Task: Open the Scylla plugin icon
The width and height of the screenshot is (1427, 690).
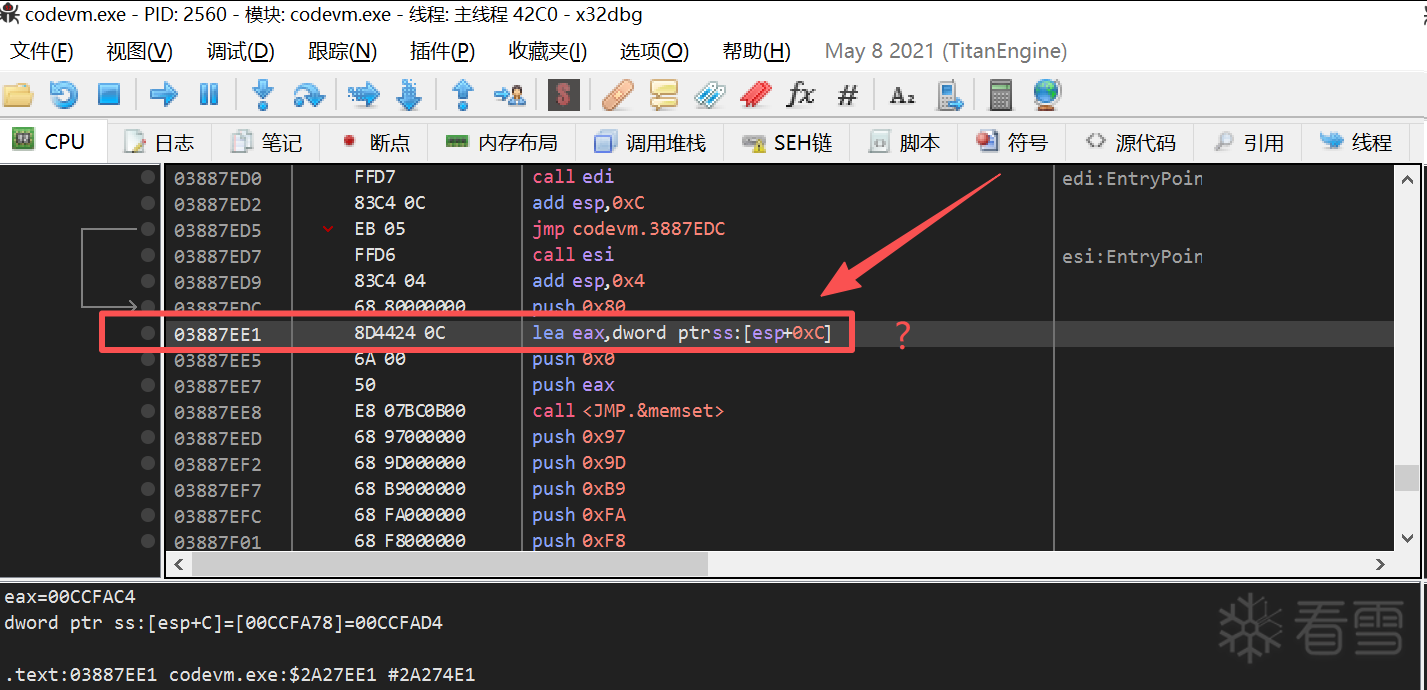Action: point(564,95)
